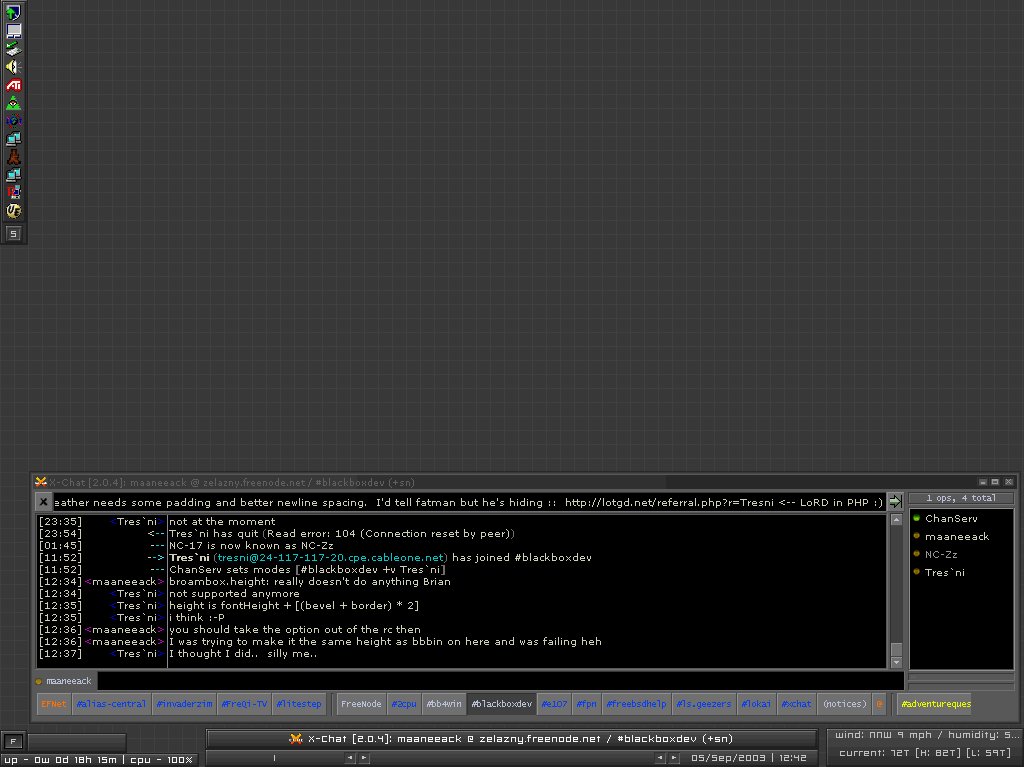Switch to the #e107 tab
Image resolution: width=1024 pixels, height=767 pixels.
pyautogui.click(x=554, y=704)
